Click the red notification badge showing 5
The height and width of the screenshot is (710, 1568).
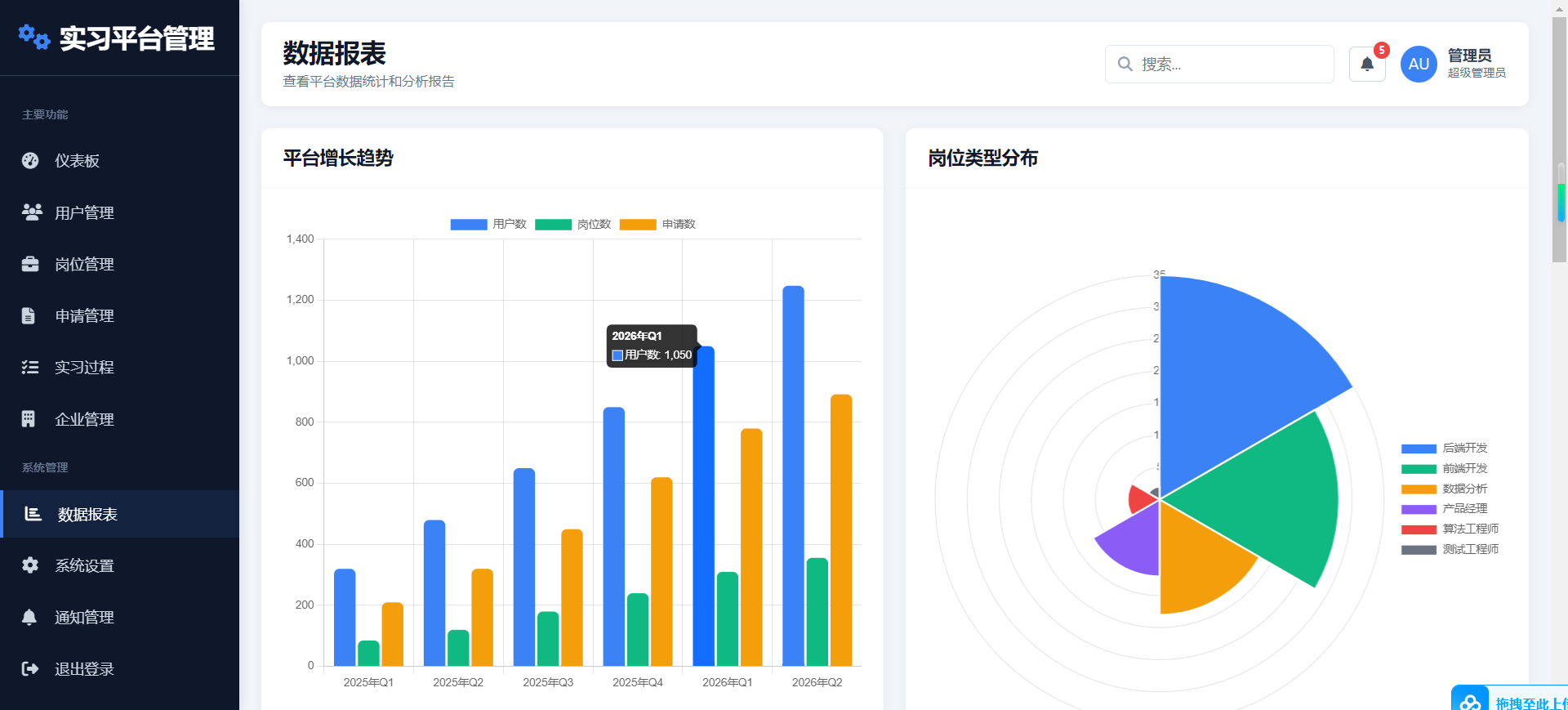pyautogui.click(x=1381, y=50)
